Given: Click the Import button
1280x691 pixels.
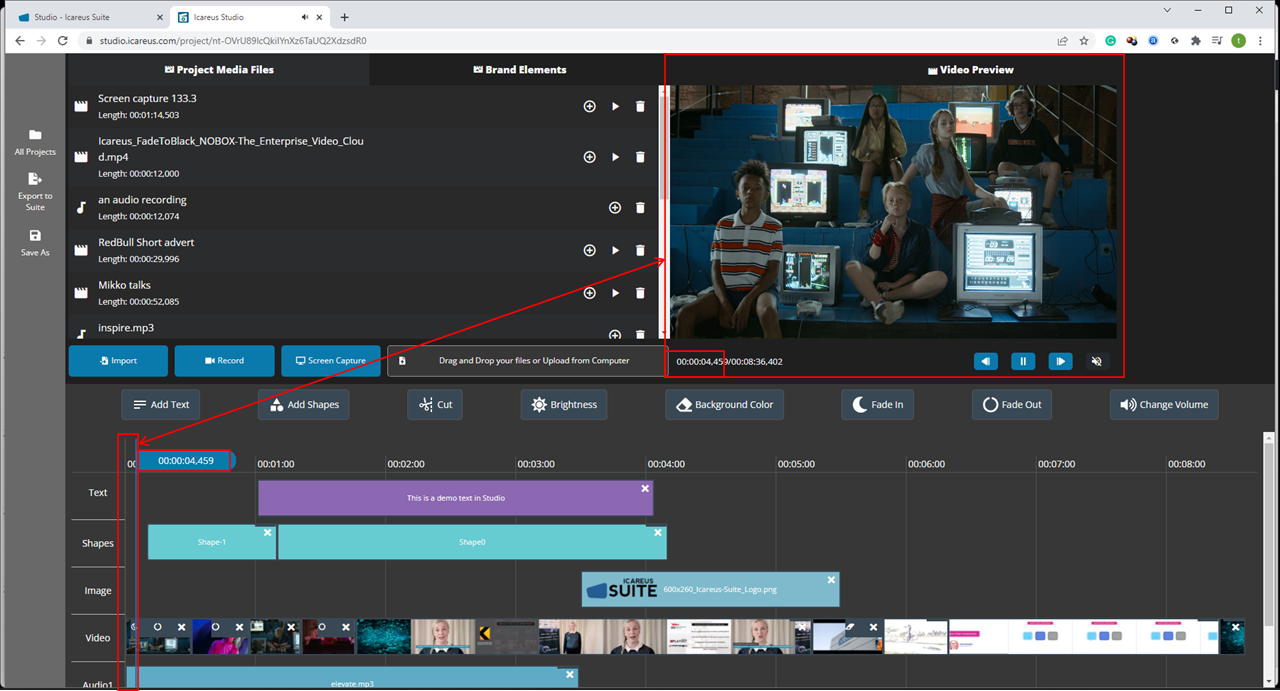Looking at the screenshot, I should (119, 361).
